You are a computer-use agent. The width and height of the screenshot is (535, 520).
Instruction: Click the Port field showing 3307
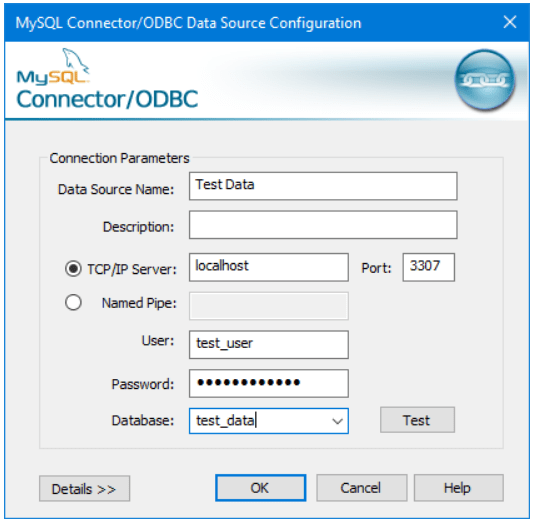pyautogui.click(x=429, y=267)
